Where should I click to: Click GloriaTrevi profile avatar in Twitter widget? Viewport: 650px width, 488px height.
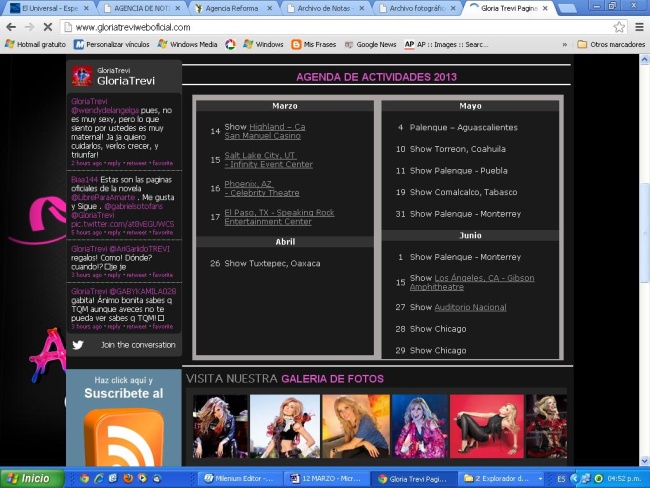pyautogui.click(x=82, y=75)
